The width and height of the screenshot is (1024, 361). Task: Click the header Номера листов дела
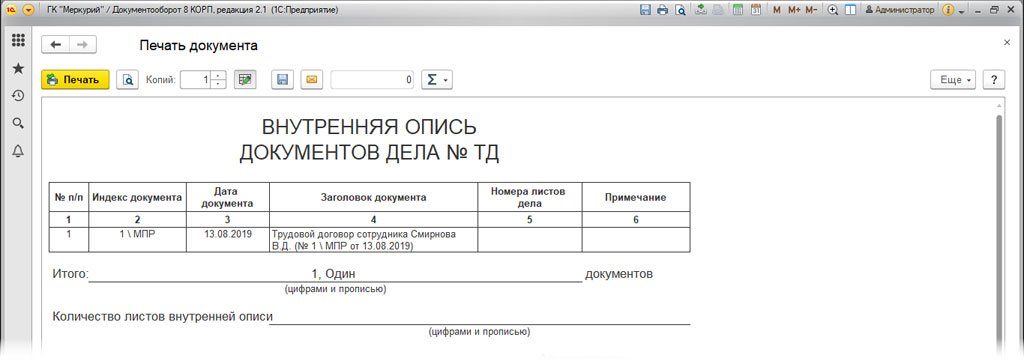tap(530, 197)
